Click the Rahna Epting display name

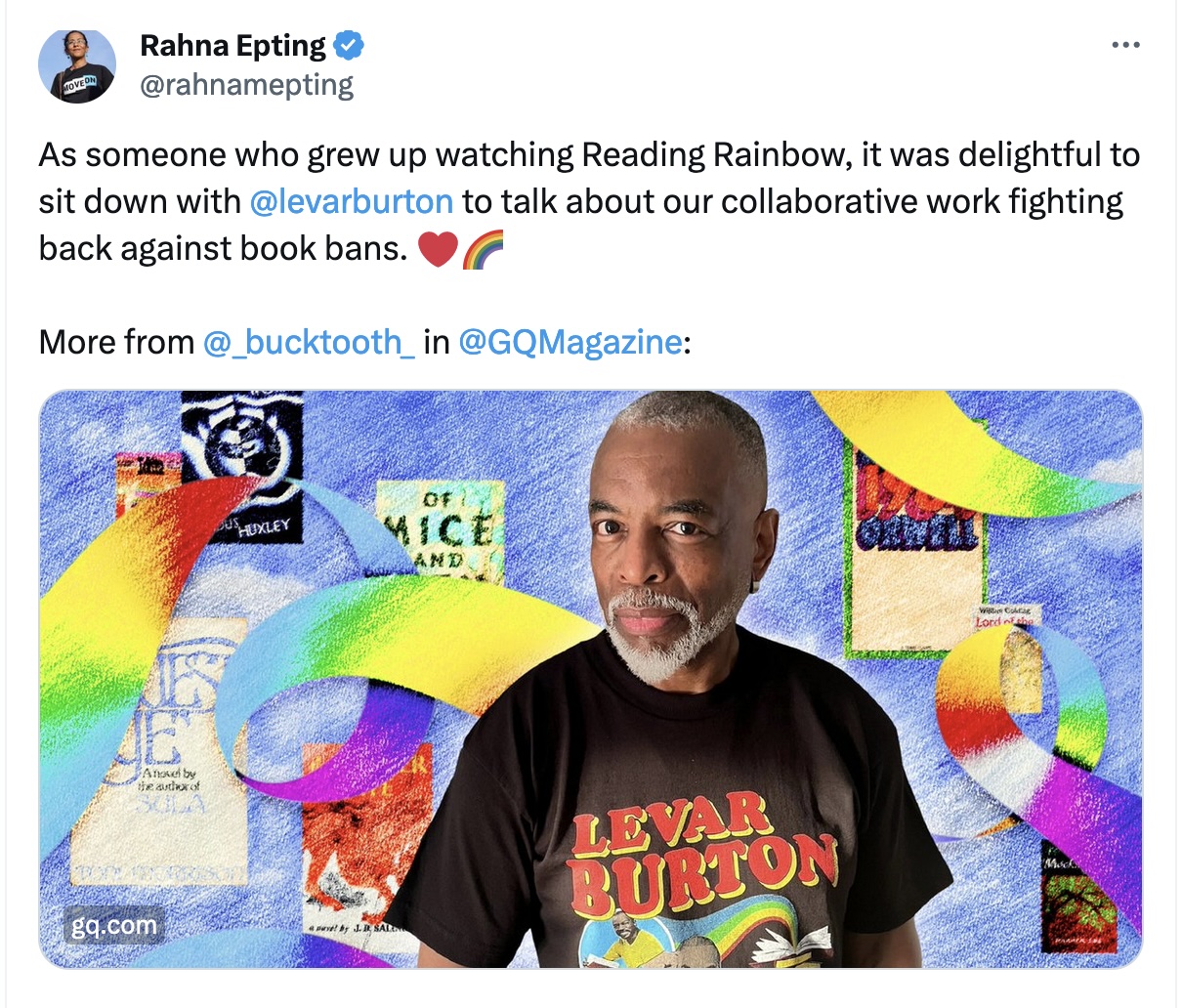point(233,45)
